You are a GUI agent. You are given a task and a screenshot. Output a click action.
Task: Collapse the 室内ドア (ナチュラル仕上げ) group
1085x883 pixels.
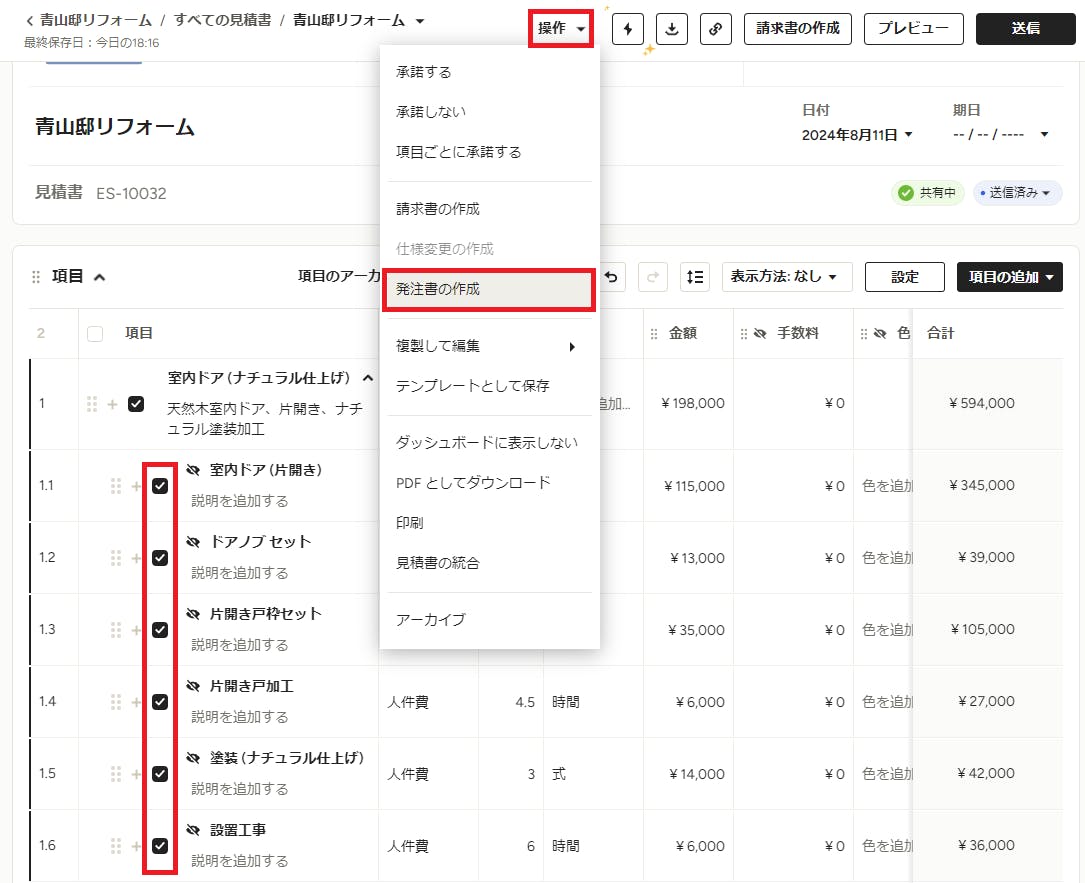pyautogui.click(x=368, y=379)
